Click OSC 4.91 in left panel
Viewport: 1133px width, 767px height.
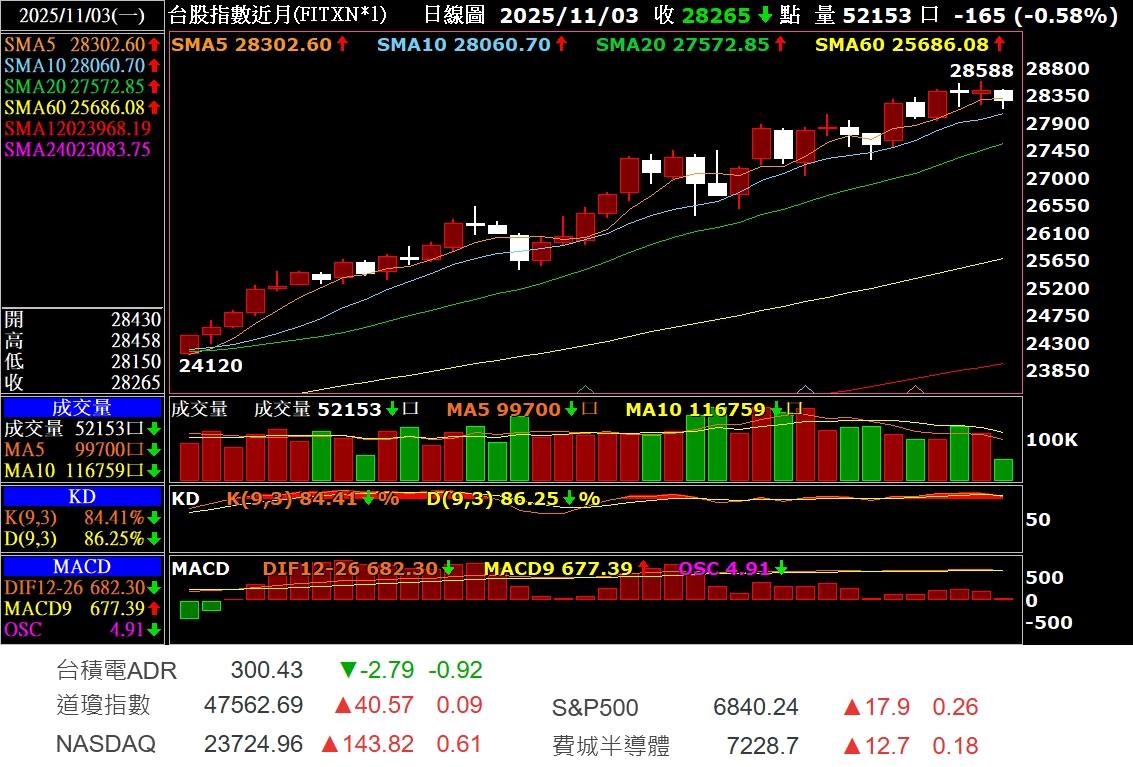click(82, 630)
